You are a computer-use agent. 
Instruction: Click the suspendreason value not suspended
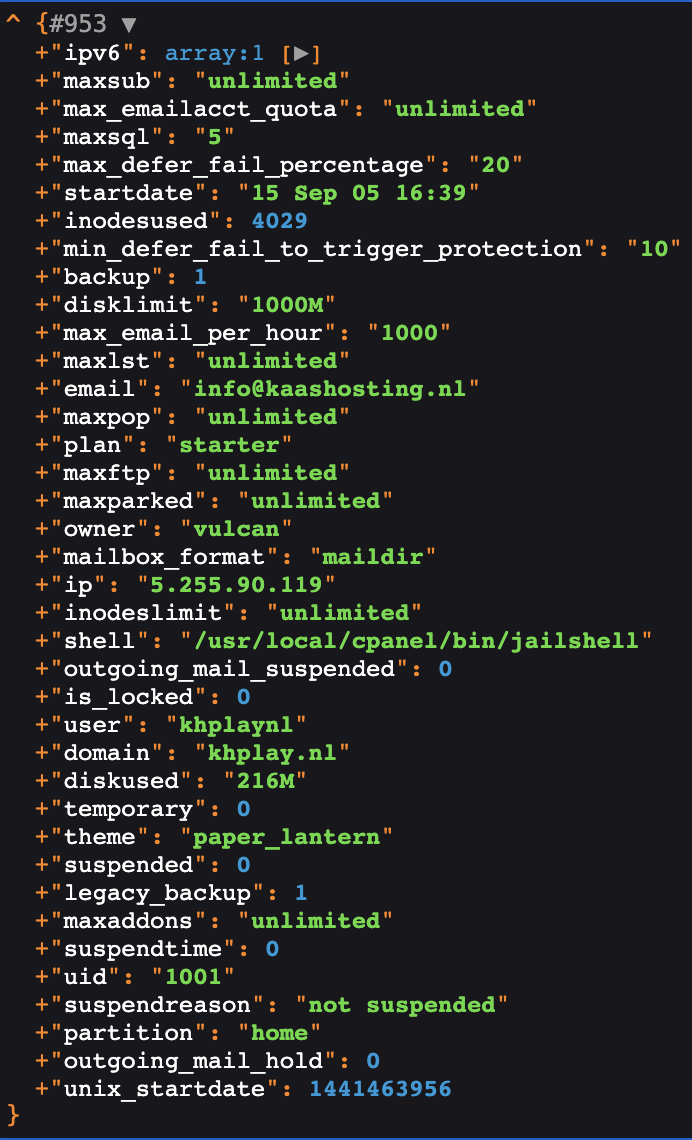pyautogui.click(x=402, y=1004)
